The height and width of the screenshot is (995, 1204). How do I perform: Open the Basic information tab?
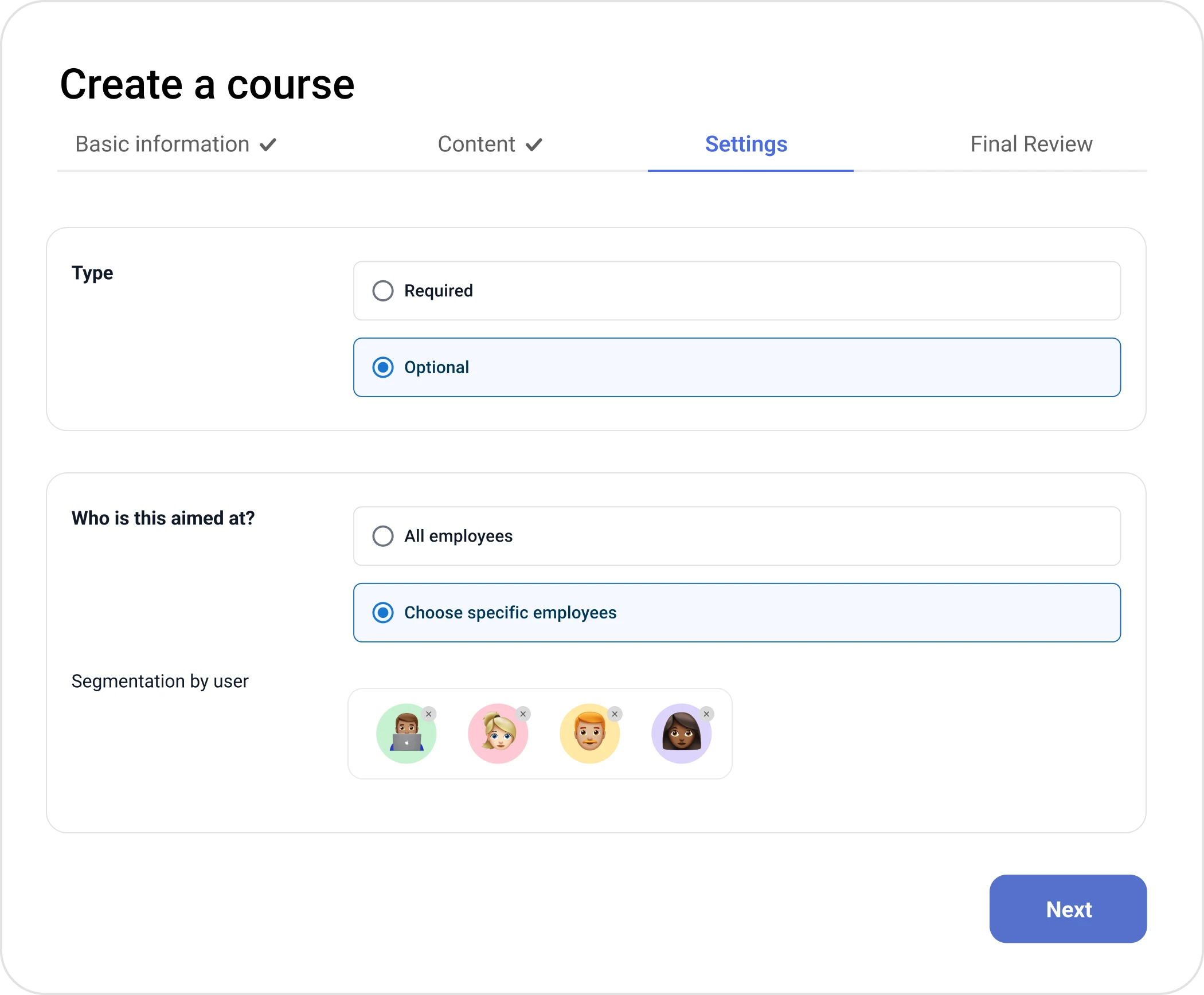pyautogui.click(x=176, y=144)
